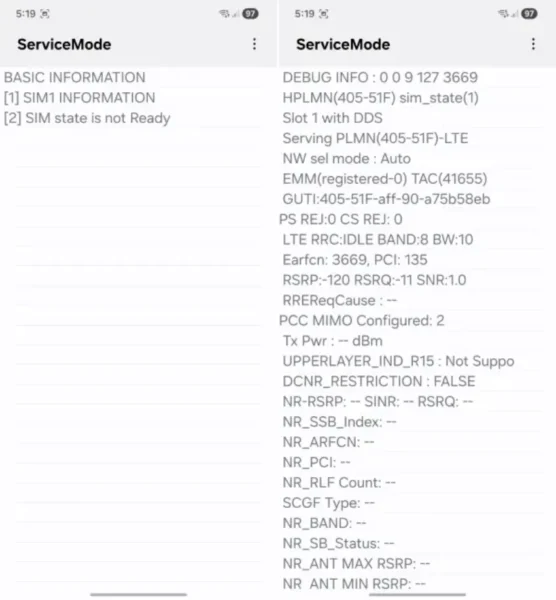Tap NW sel mode : Auto row
556x600 pixels.
pos(347,159)
